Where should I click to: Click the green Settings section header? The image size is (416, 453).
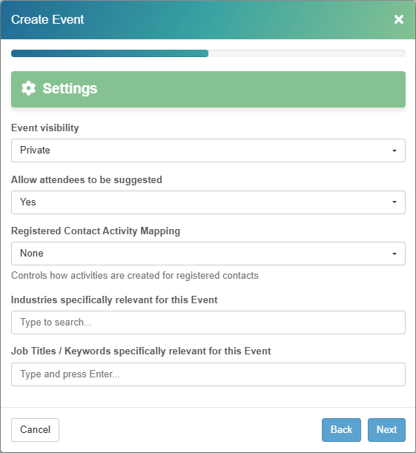click(x=208, y=89)
